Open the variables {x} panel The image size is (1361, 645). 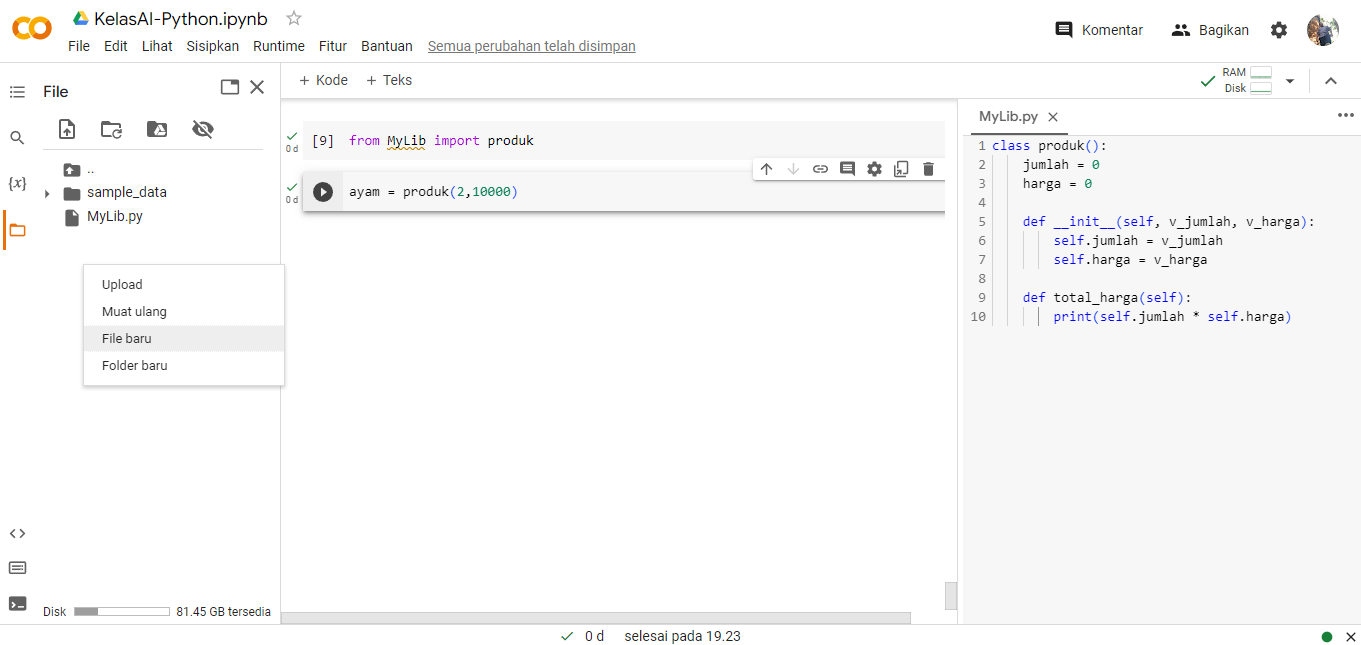pos(17,184)
